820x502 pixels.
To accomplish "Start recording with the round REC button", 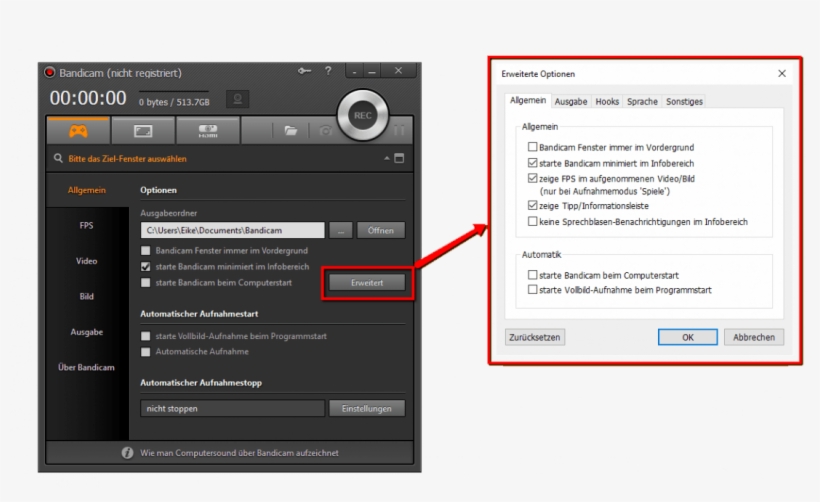I will coord(362,116).
